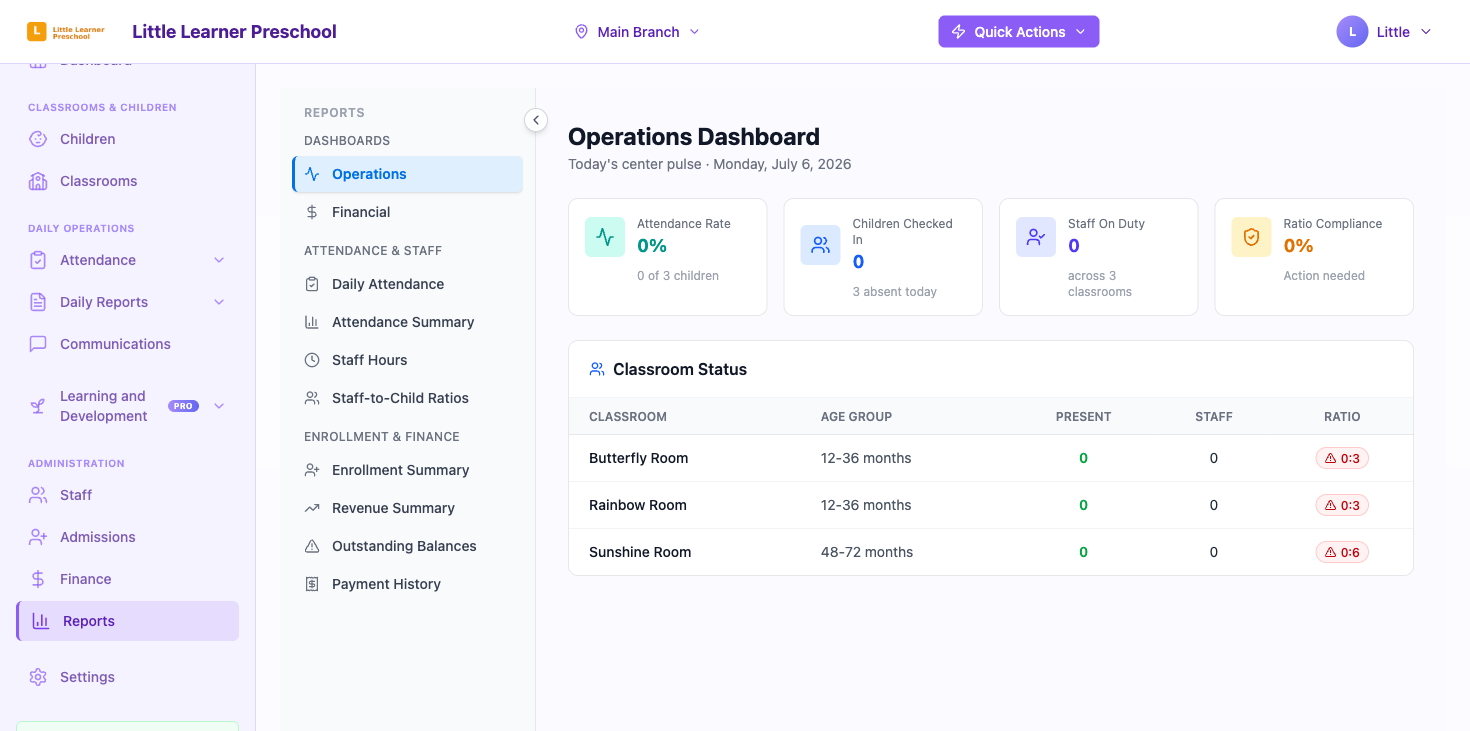Click the Settings gear icon

(38, 677)
